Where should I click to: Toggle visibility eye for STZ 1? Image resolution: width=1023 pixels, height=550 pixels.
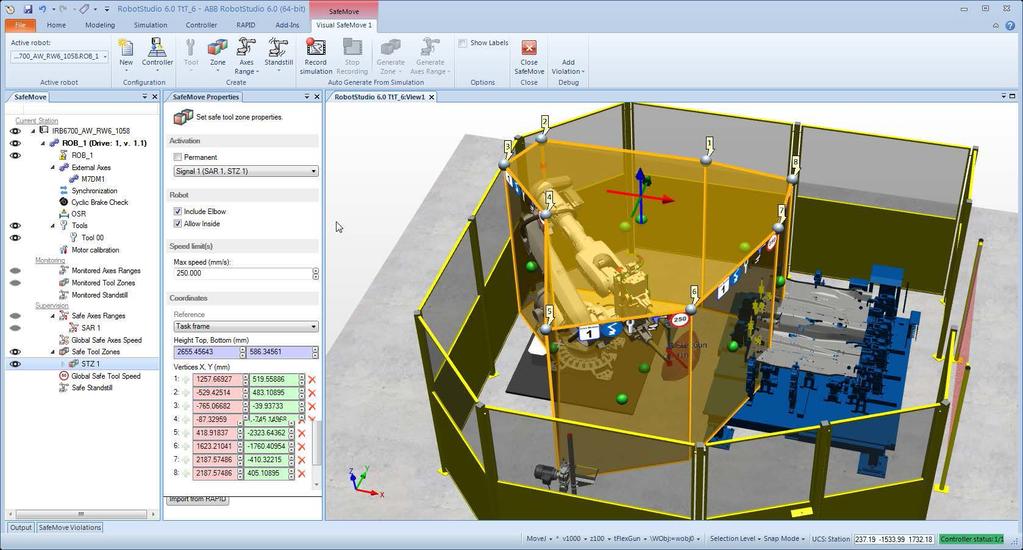coord(15,364)
